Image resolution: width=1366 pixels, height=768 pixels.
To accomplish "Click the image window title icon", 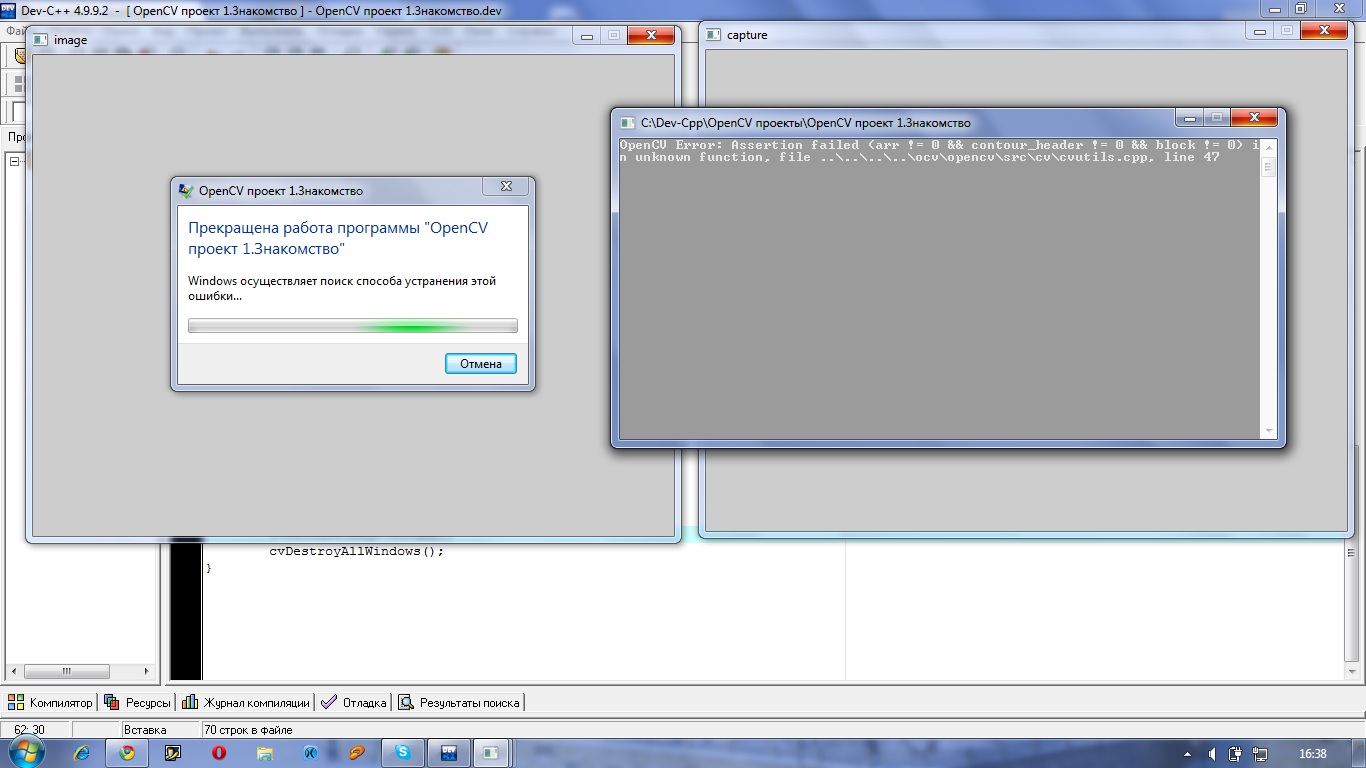I will (41, 40).
